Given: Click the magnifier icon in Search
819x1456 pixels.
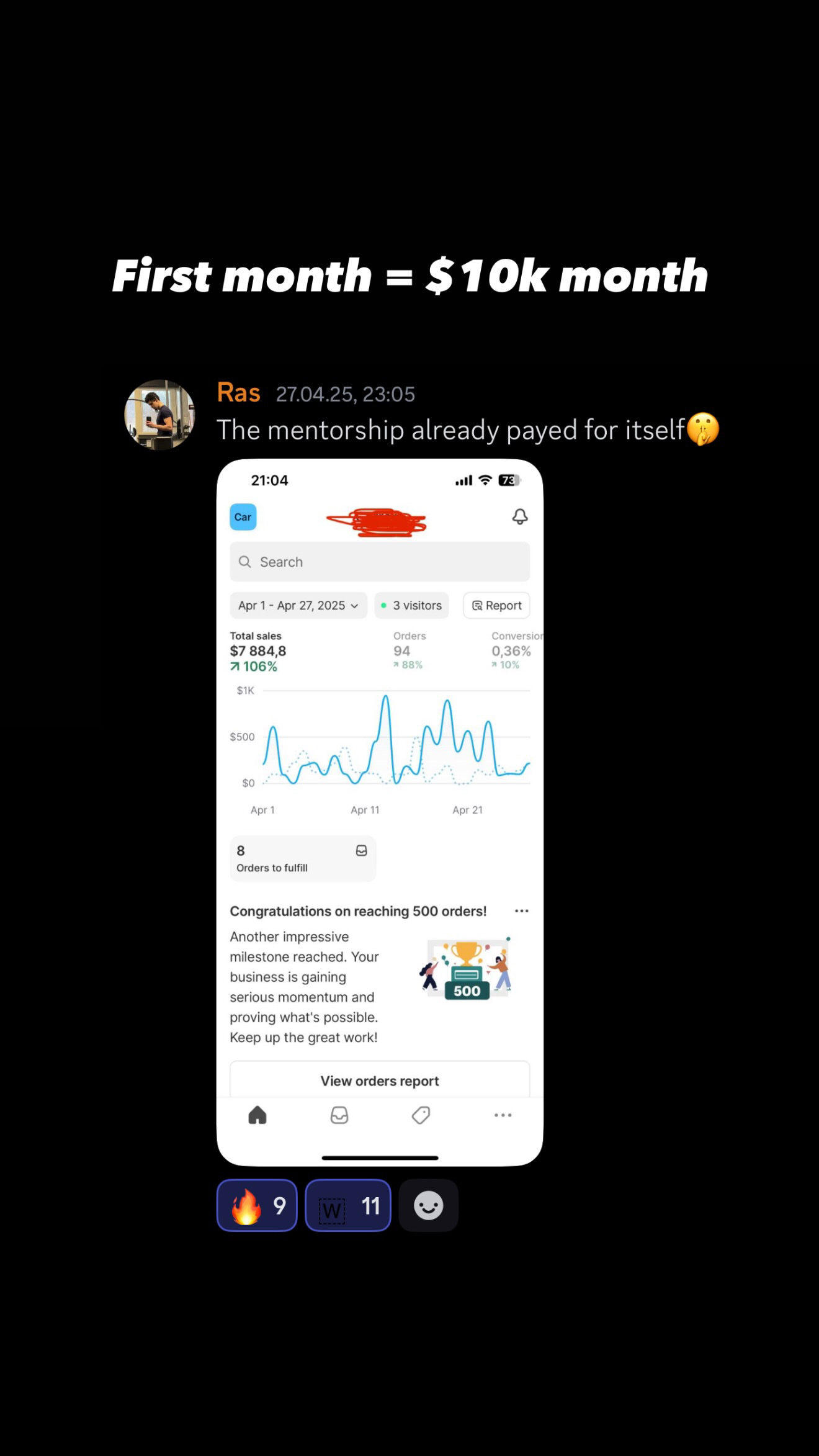Looking at the screenshot, I should 245,562.
